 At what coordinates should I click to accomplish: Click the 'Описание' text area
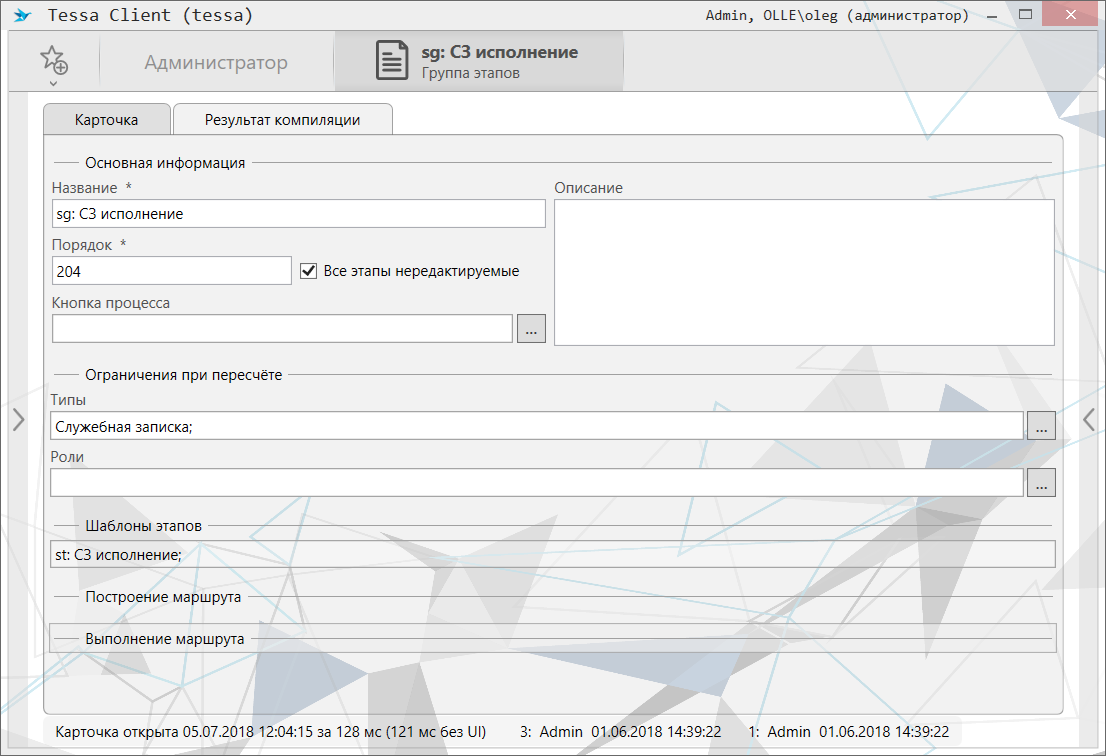coord(804,272)
